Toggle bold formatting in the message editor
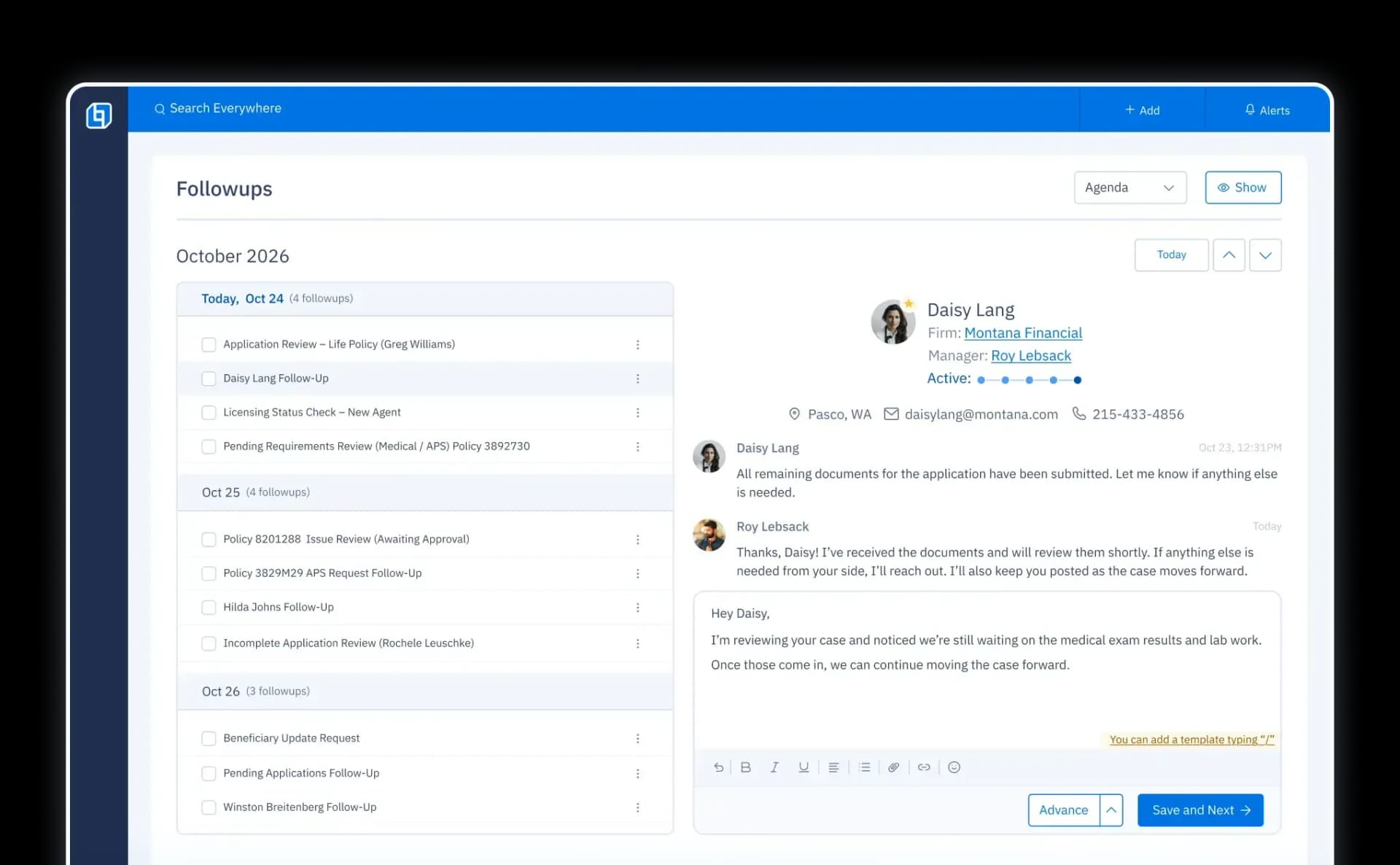This screenshot has width=1400, height=865. (x=745, y=767)
